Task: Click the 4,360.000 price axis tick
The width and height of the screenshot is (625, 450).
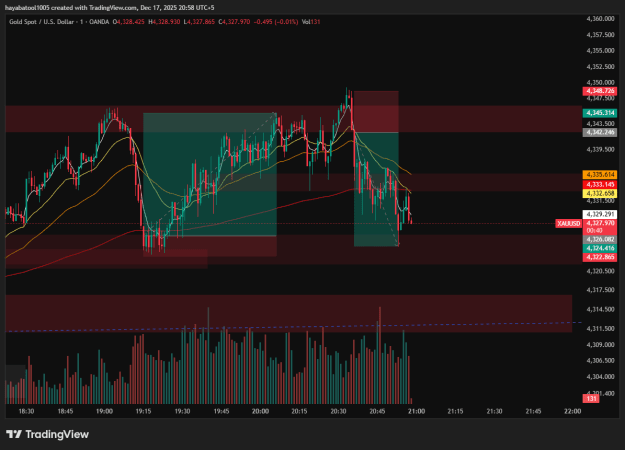Action: point(600,19)
